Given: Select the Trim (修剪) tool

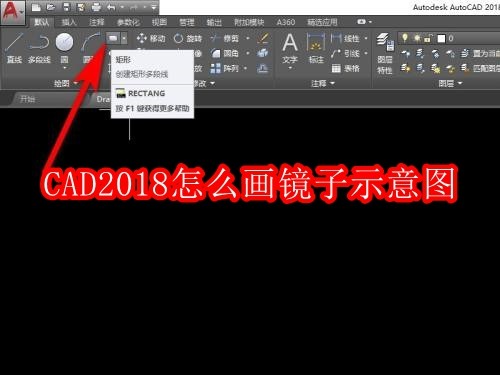Looking at the screenshot, I should 225,39.
